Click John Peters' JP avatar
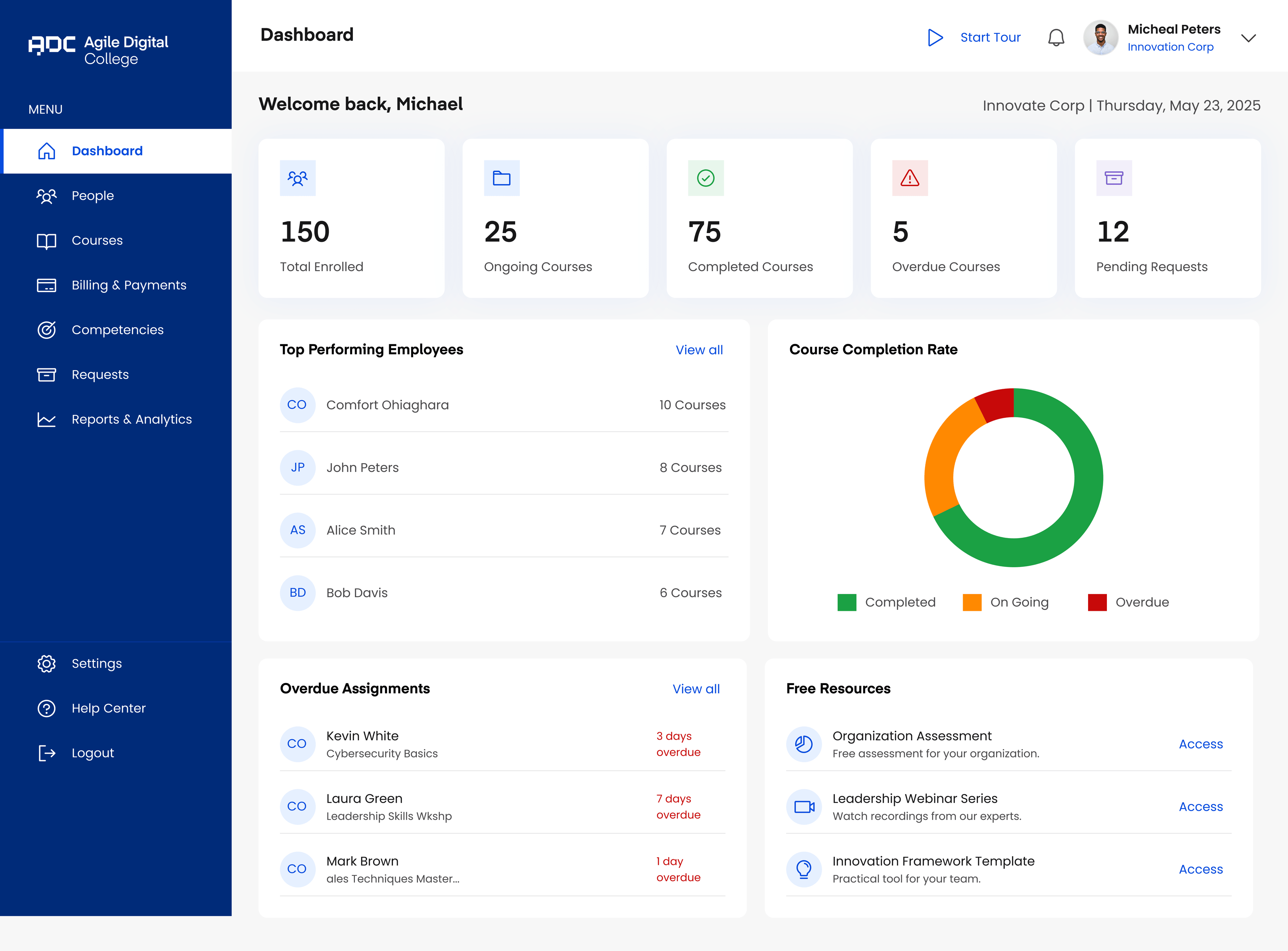This screenshot has width=1288, height=951. [298, 468]
